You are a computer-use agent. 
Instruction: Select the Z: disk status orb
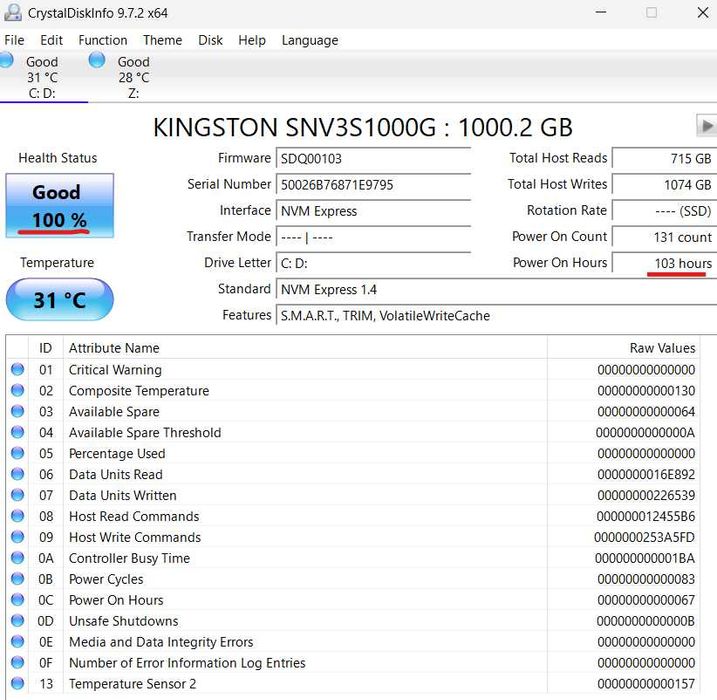click(x=97, y=61)
